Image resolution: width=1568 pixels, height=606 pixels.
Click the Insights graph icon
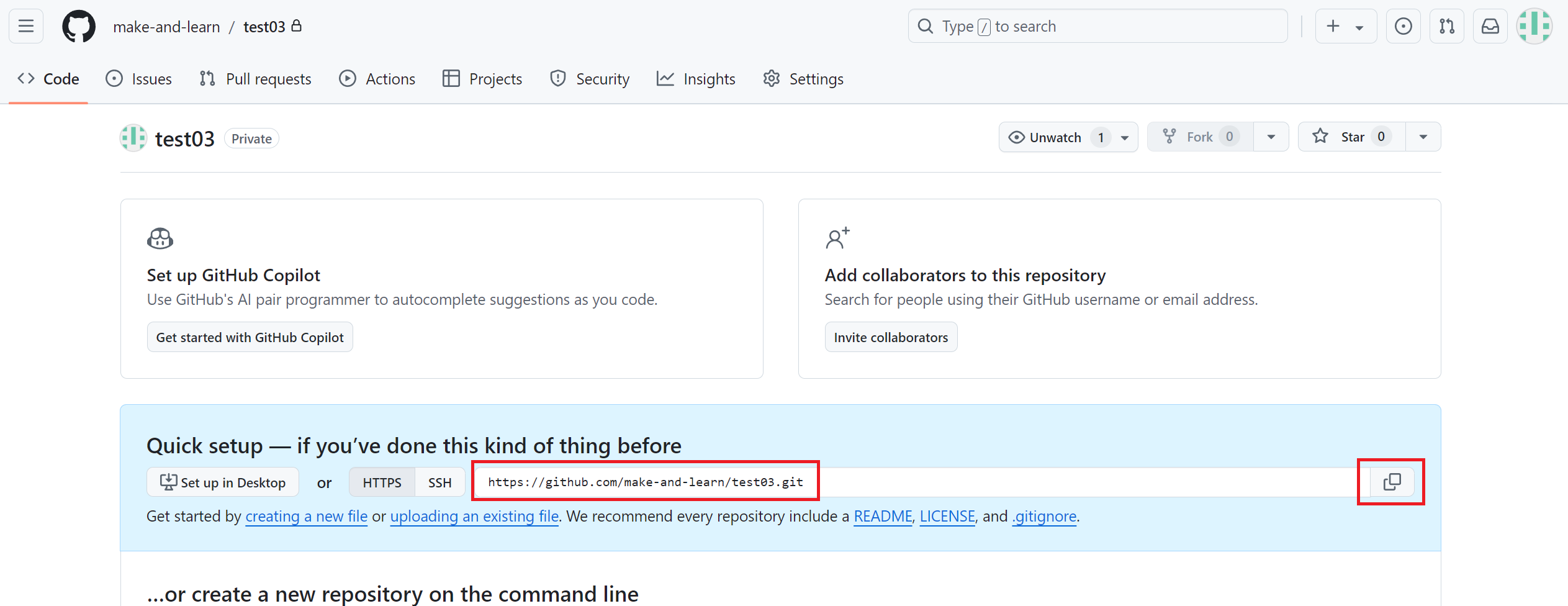click(665, 79)
